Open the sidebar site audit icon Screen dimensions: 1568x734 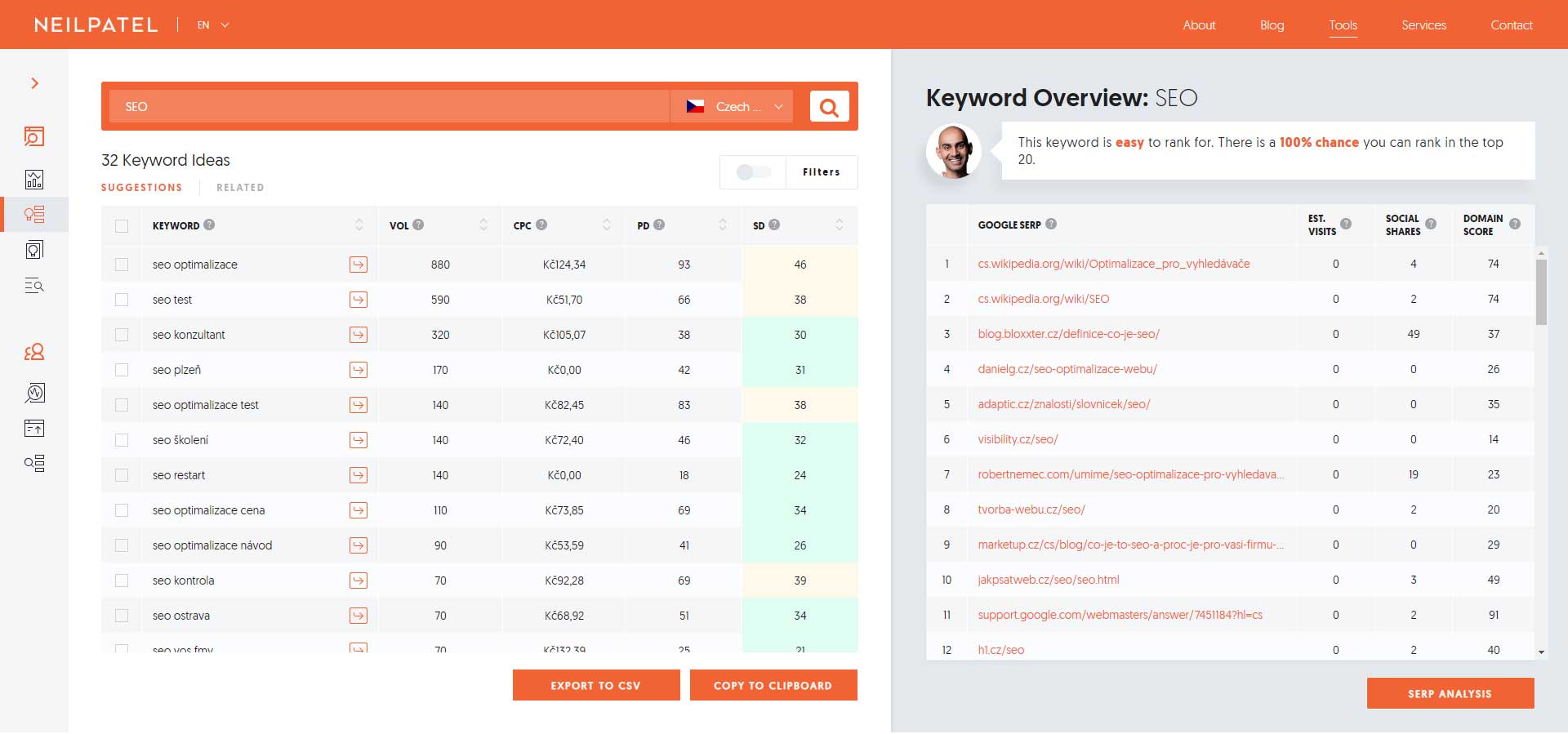click(34, 393)
